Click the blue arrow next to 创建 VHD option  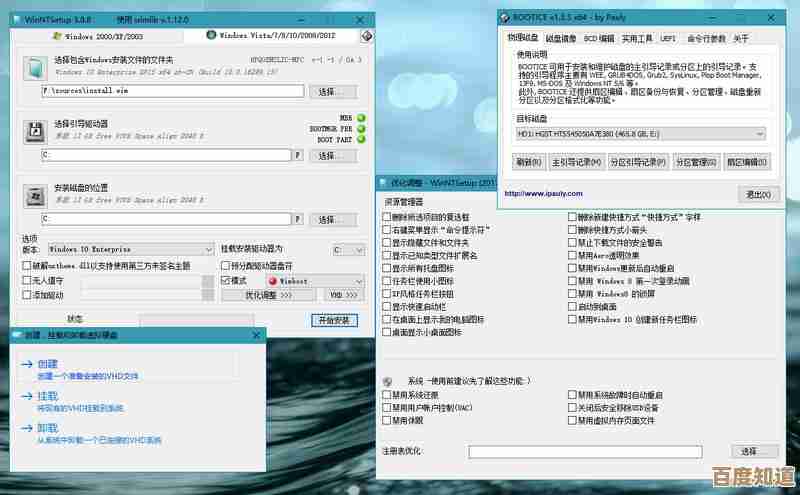click(x=26, y=364)
